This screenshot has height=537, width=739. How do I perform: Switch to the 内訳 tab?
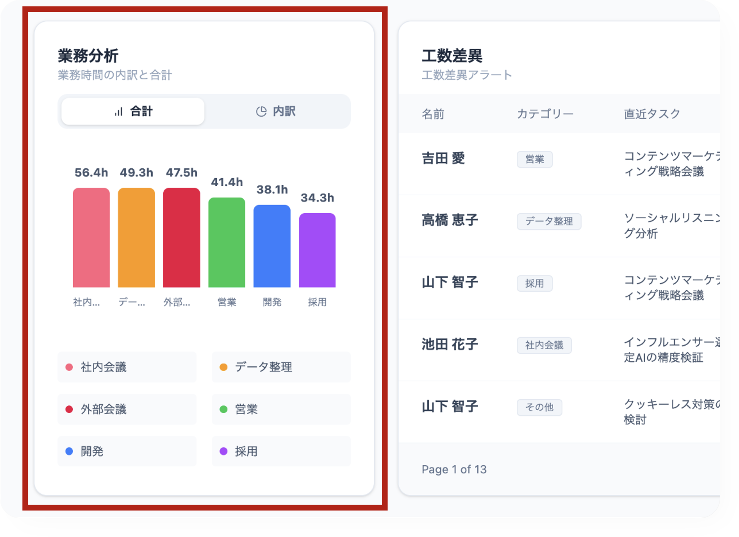click(x=276, y=111)
